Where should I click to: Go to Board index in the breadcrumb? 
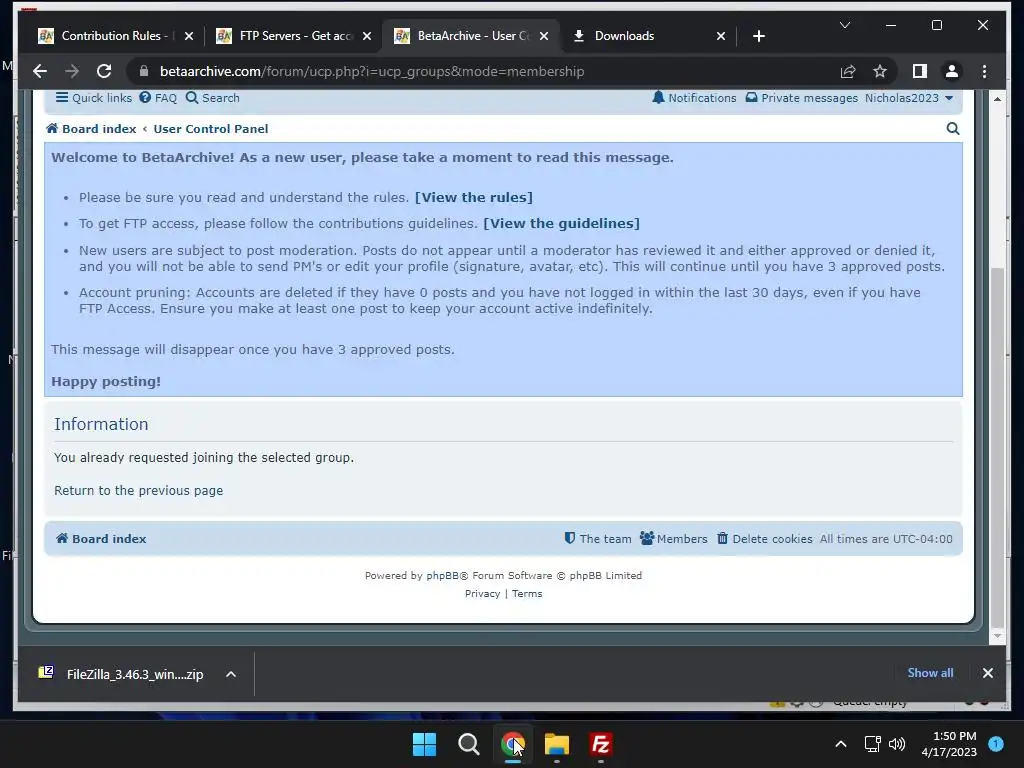click(91, 129)
